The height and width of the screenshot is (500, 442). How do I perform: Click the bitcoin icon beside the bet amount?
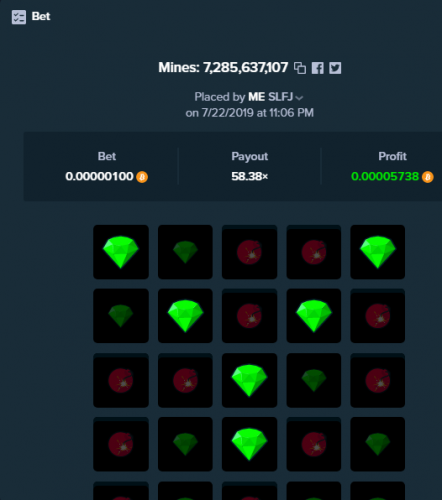[x=142, y=177]
